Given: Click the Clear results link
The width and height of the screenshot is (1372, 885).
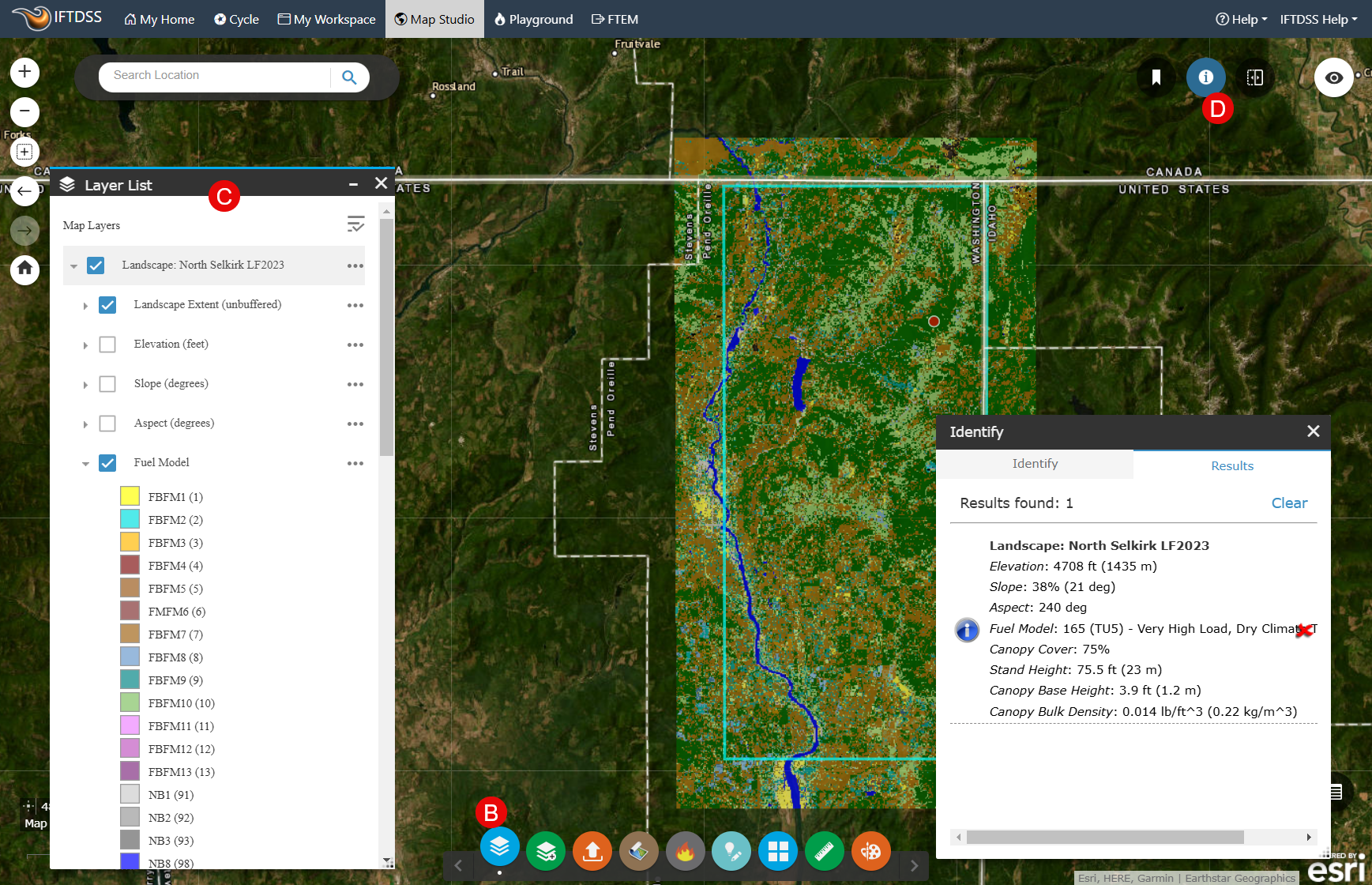Looking at the screenshot, I should pyautogui.click(x=1289, y=503).
